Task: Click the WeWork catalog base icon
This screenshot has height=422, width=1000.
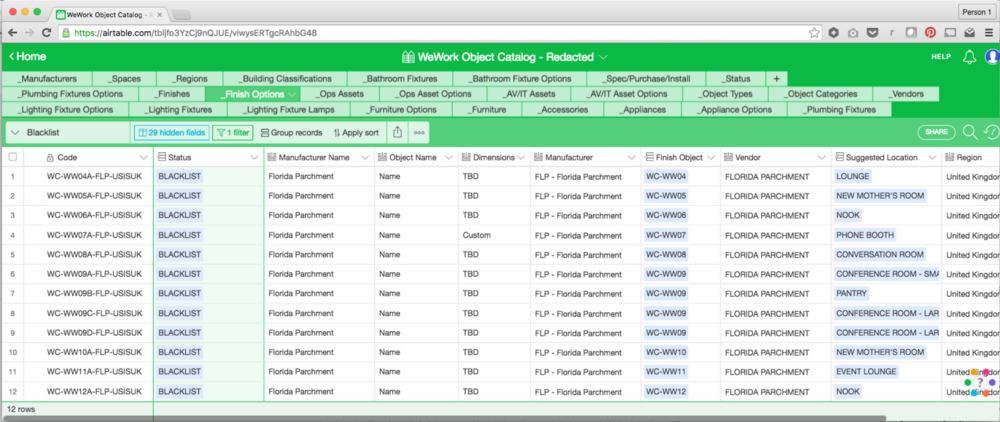Action: point(408,57)
